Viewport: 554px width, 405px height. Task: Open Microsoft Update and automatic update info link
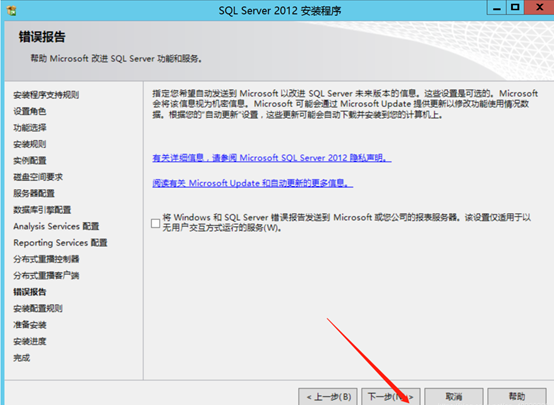pos(253,183)
